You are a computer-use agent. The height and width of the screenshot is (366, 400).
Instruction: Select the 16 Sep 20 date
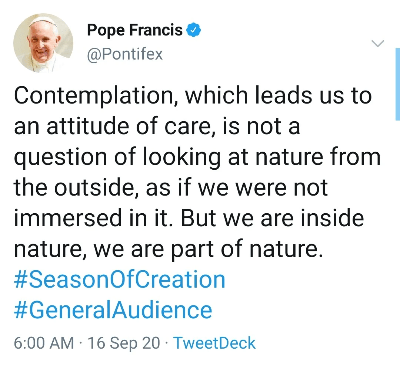[124, 343]
